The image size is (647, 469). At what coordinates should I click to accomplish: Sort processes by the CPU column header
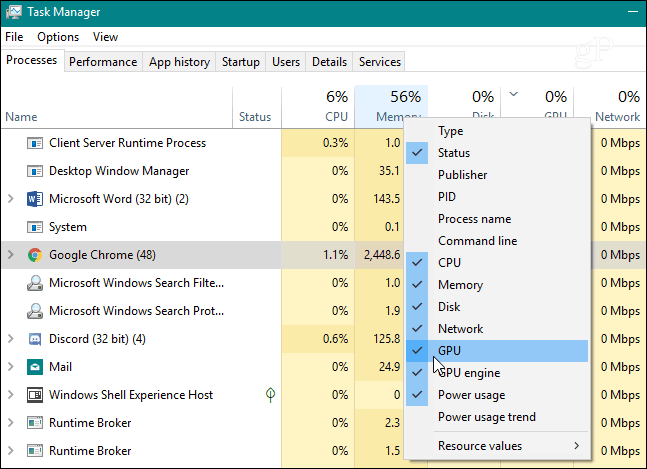tap(318, 105)
